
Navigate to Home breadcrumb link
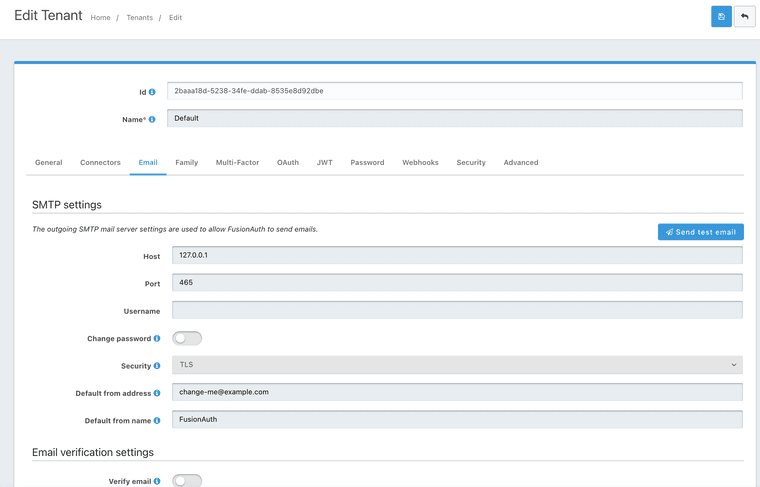tap(100, 18)
